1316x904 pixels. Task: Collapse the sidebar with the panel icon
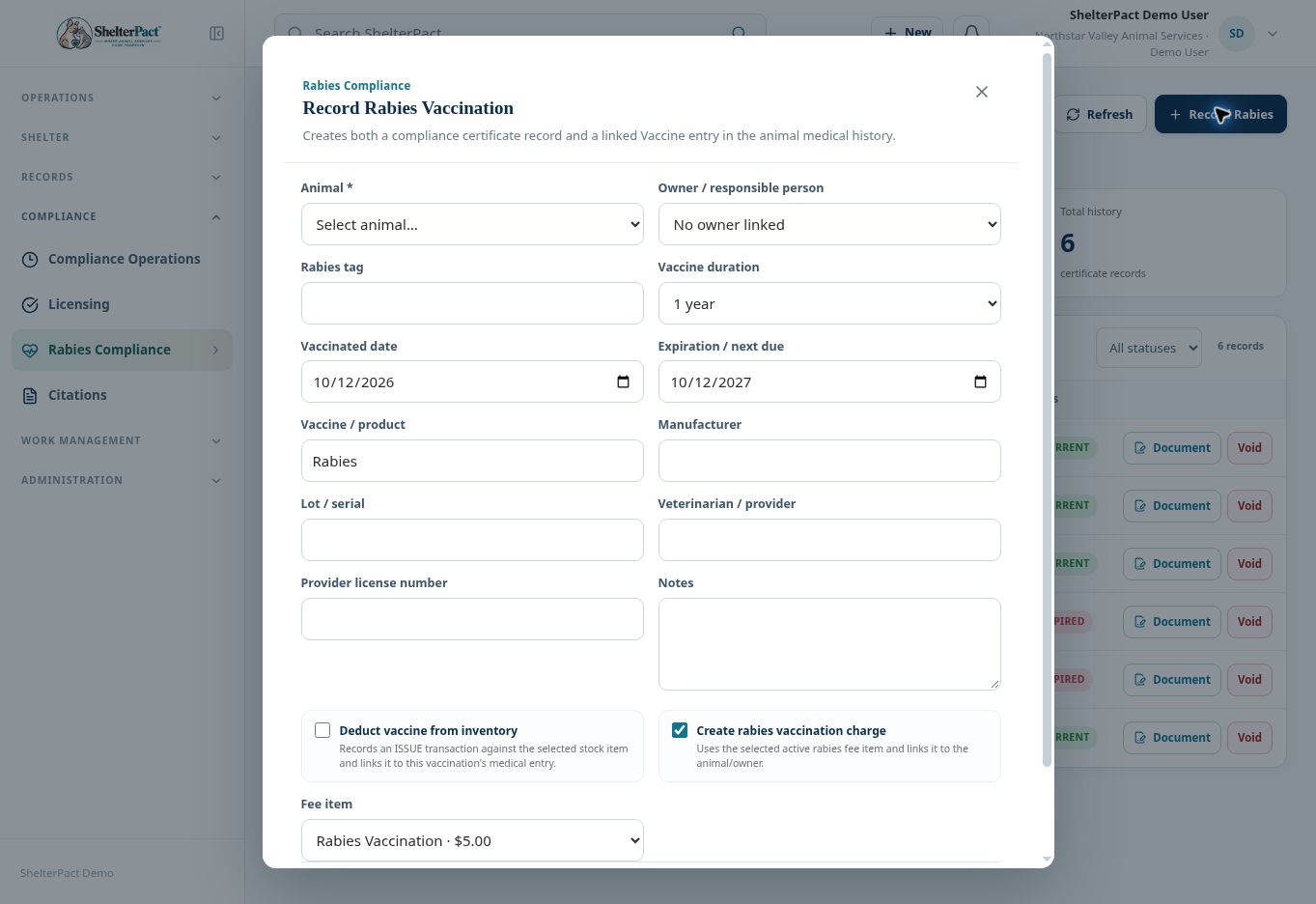click(216, 34)
